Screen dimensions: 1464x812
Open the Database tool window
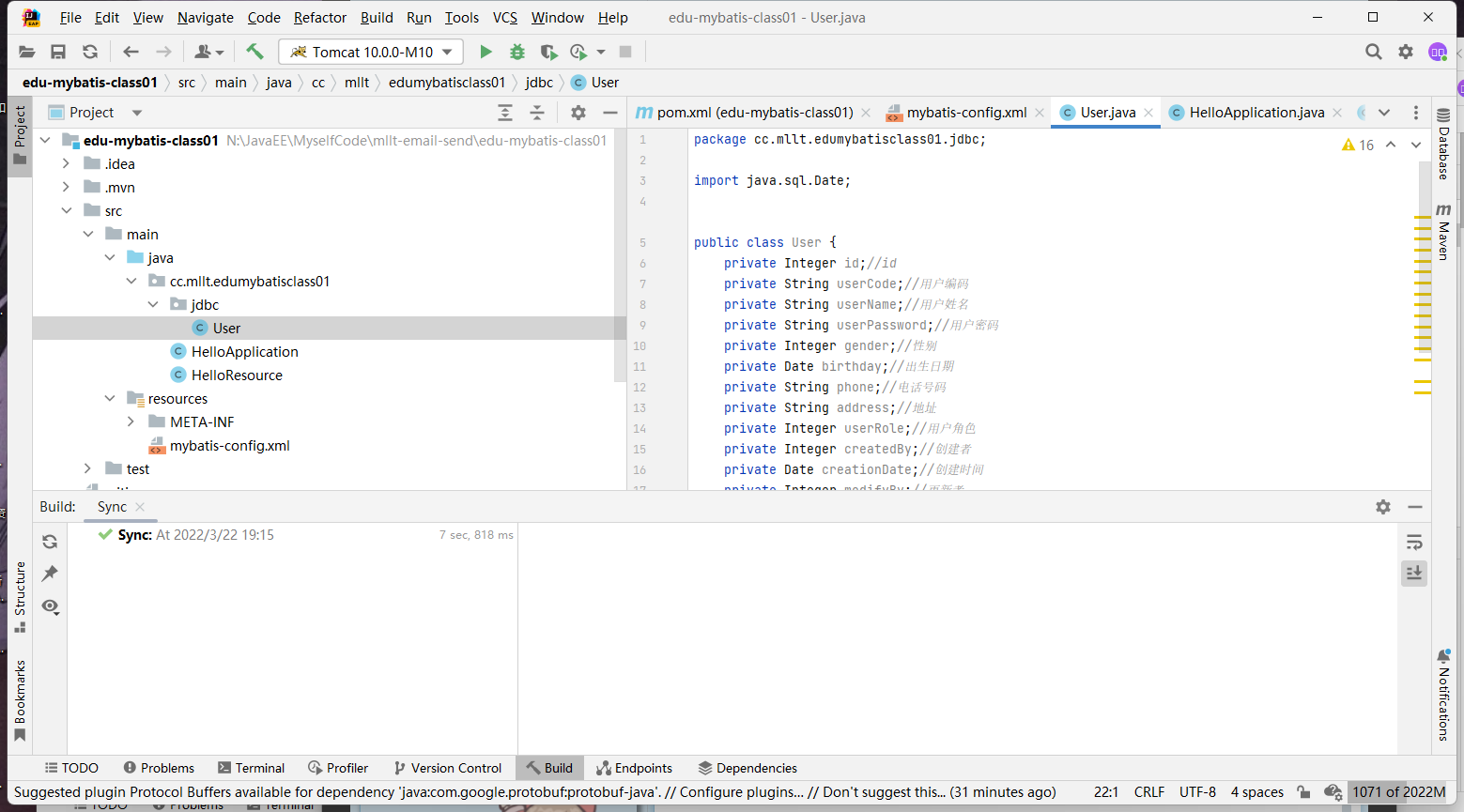1443,144
